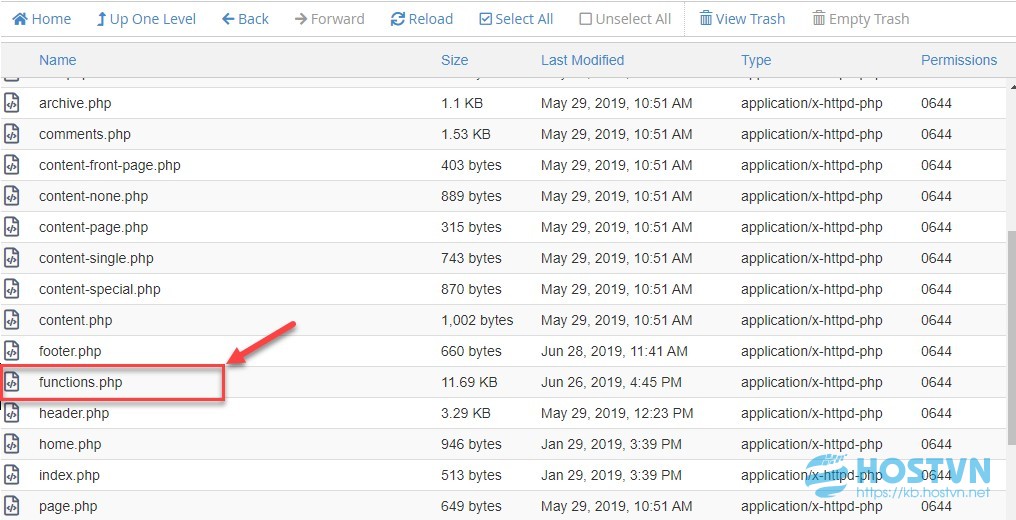The width and height of the screenshot is (1016, 520).
Task: Click the footer.php file icon
Action: (x=12, y=351)
